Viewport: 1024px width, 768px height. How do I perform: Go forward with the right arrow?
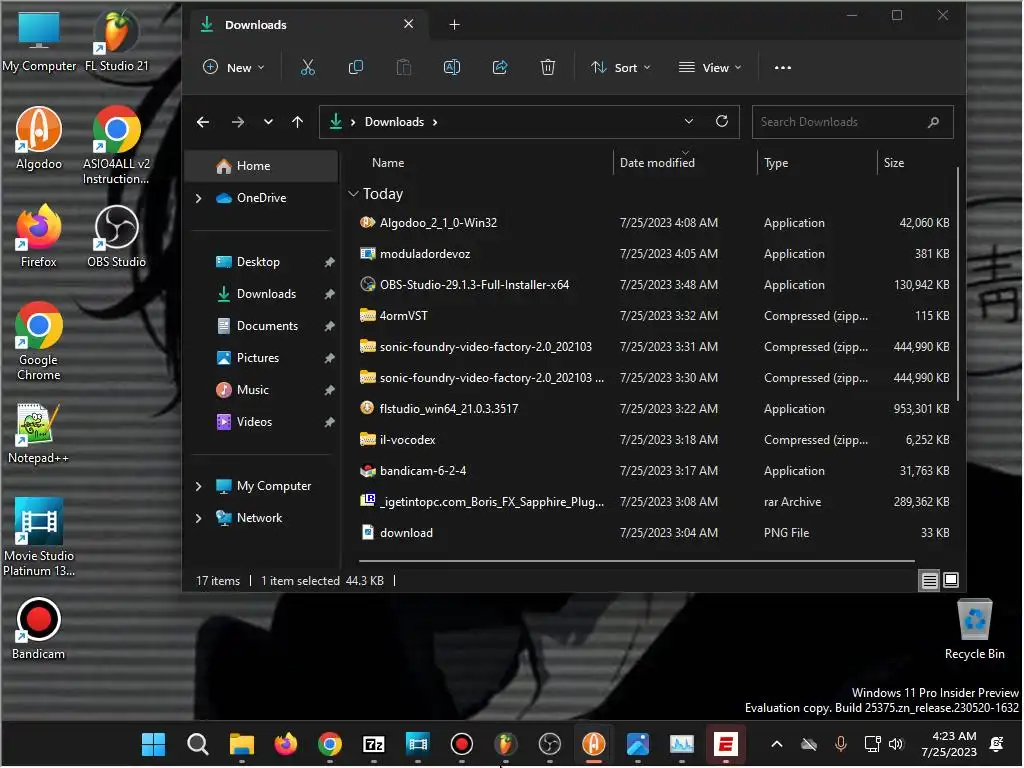coord(238,121)
